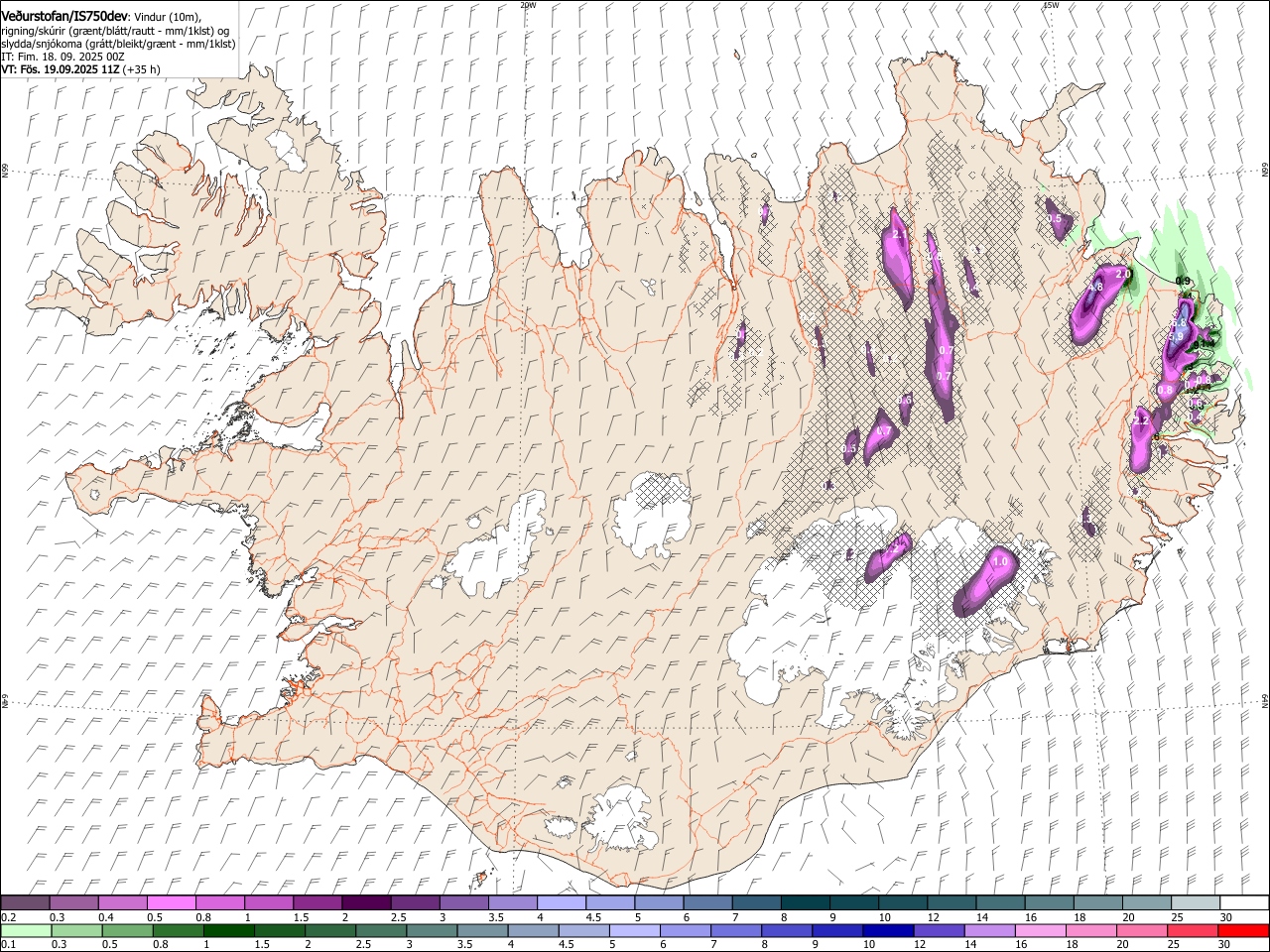
Task: Select the 'VT: Fös. 19.09.2025 11Z (+35 h)' line
Action: point(80,69)
